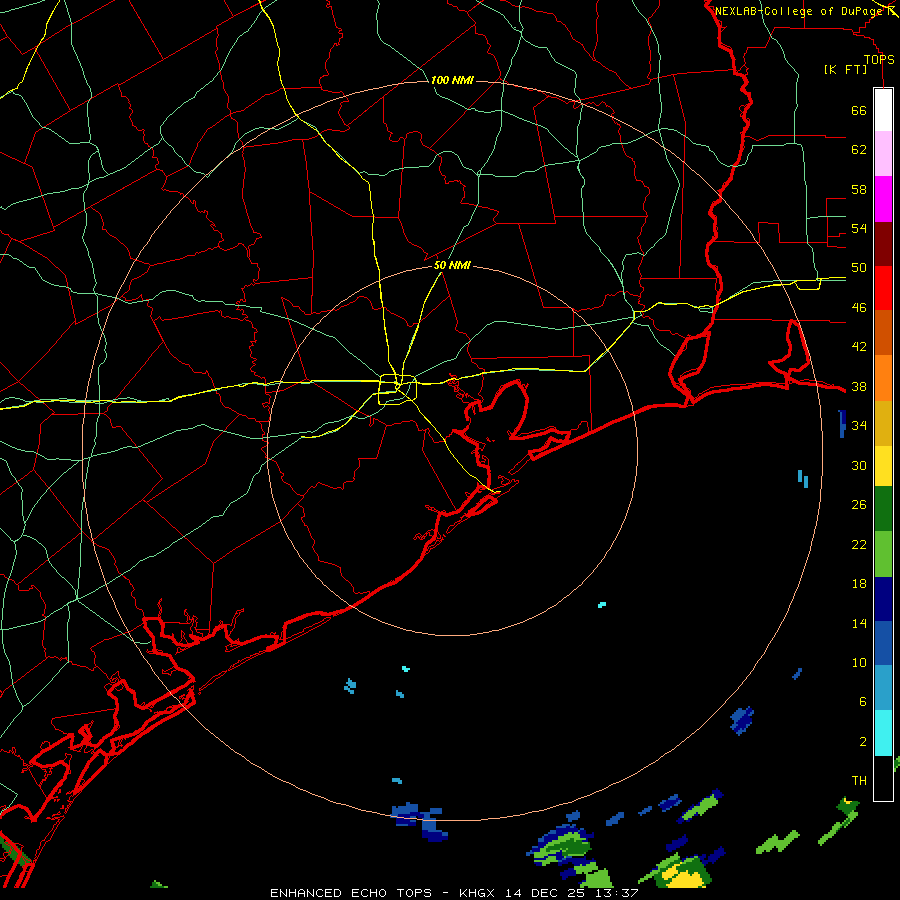Click the "42" legend value
Screen dimensions: 900x900
(x=859, y=347)
